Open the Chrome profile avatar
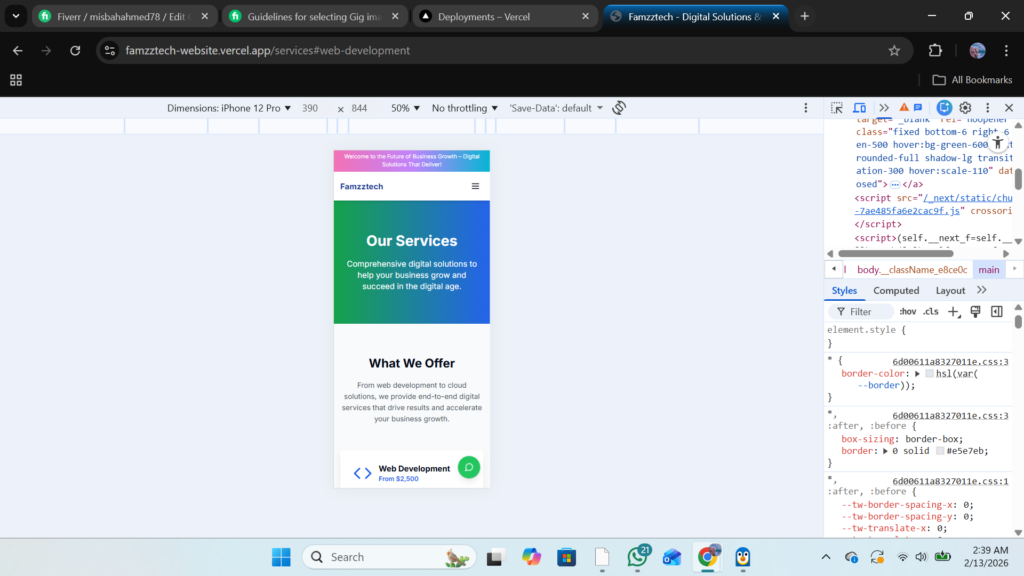1024x576 pixels. [978, 50]
